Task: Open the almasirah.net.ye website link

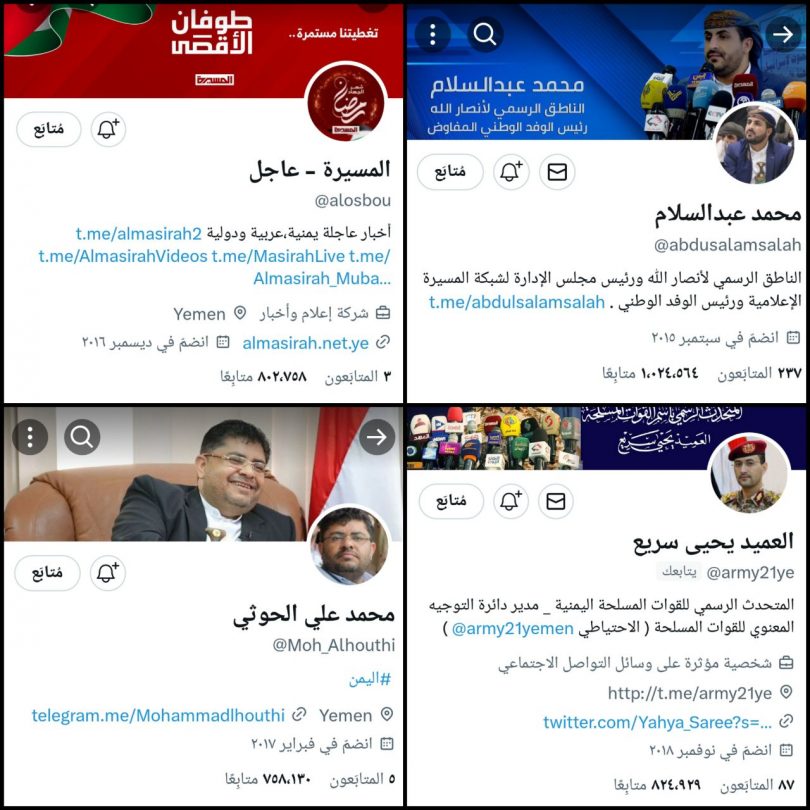Action: pyautogui.click(x=305, y=343)
